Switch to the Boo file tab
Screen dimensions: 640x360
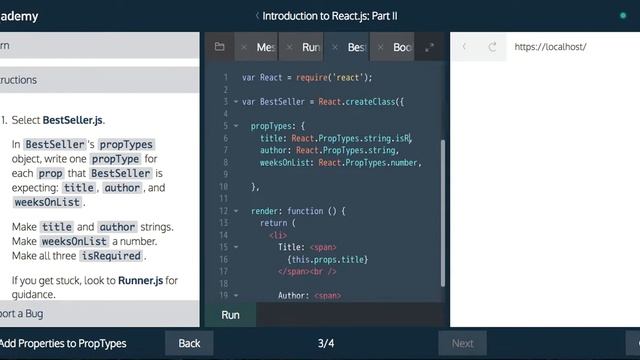pos(402,47)
